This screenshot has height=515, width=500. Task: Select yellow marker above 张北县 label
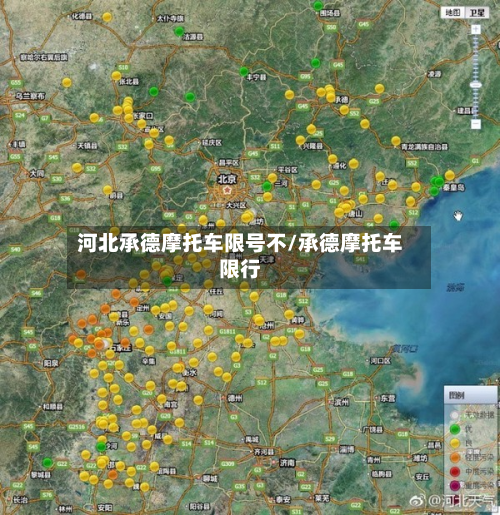tap(116, 76)
